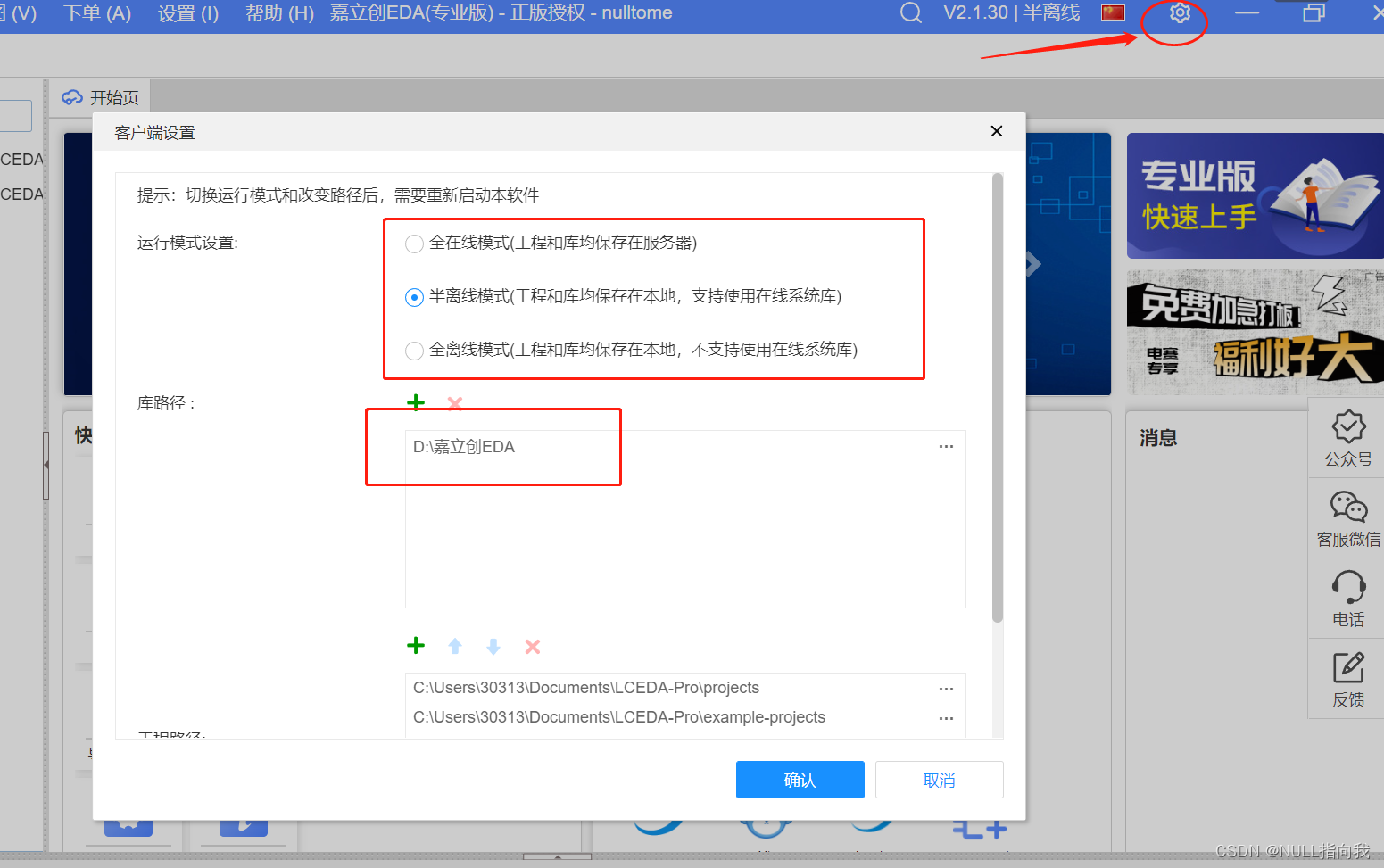Open 设置 (I) menu
Screen dimensions: 1384x868
click(188, 13)
